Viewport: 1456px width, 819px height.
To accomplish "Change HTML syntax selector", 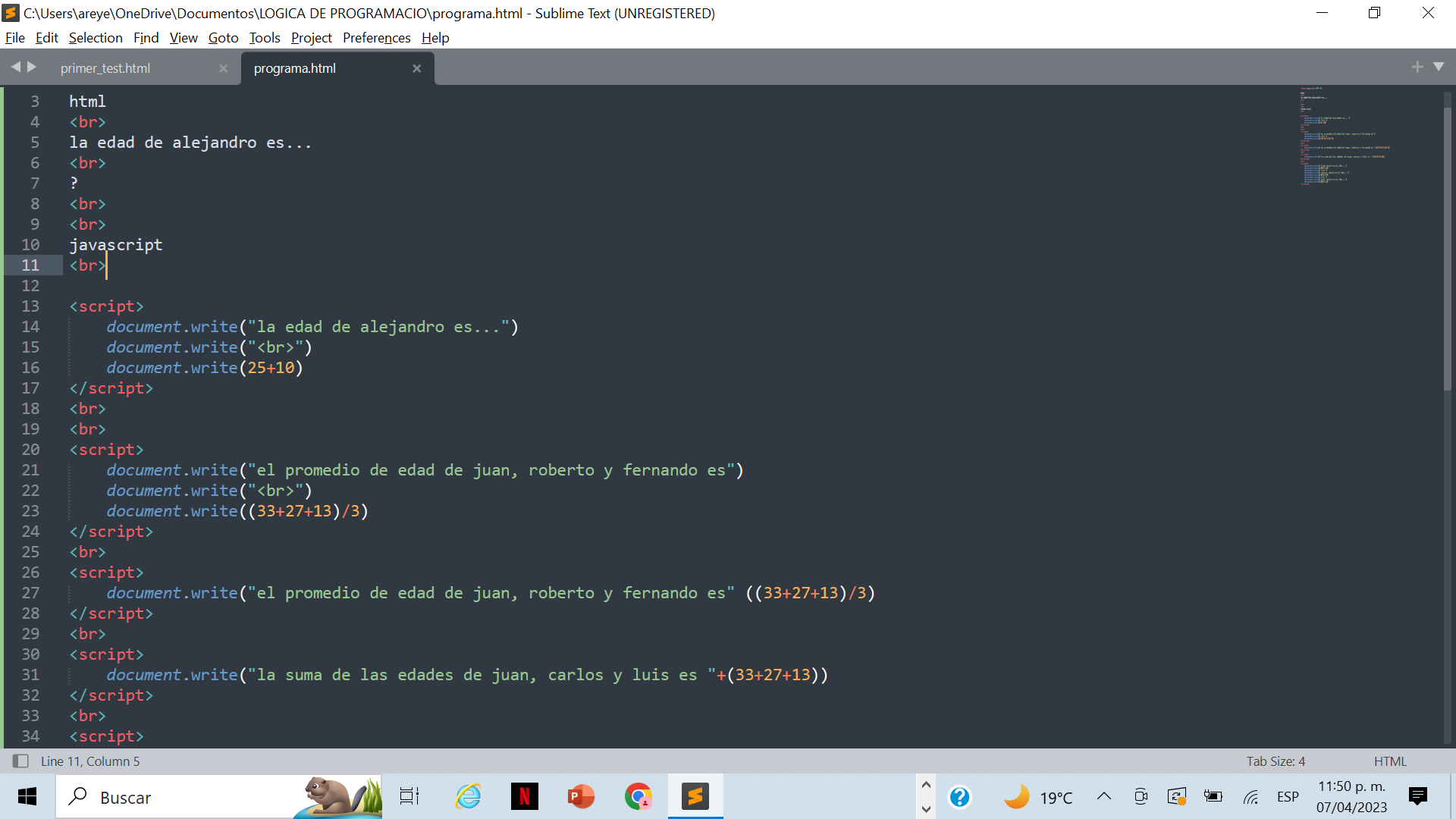I will click(x=1390, y=761).
